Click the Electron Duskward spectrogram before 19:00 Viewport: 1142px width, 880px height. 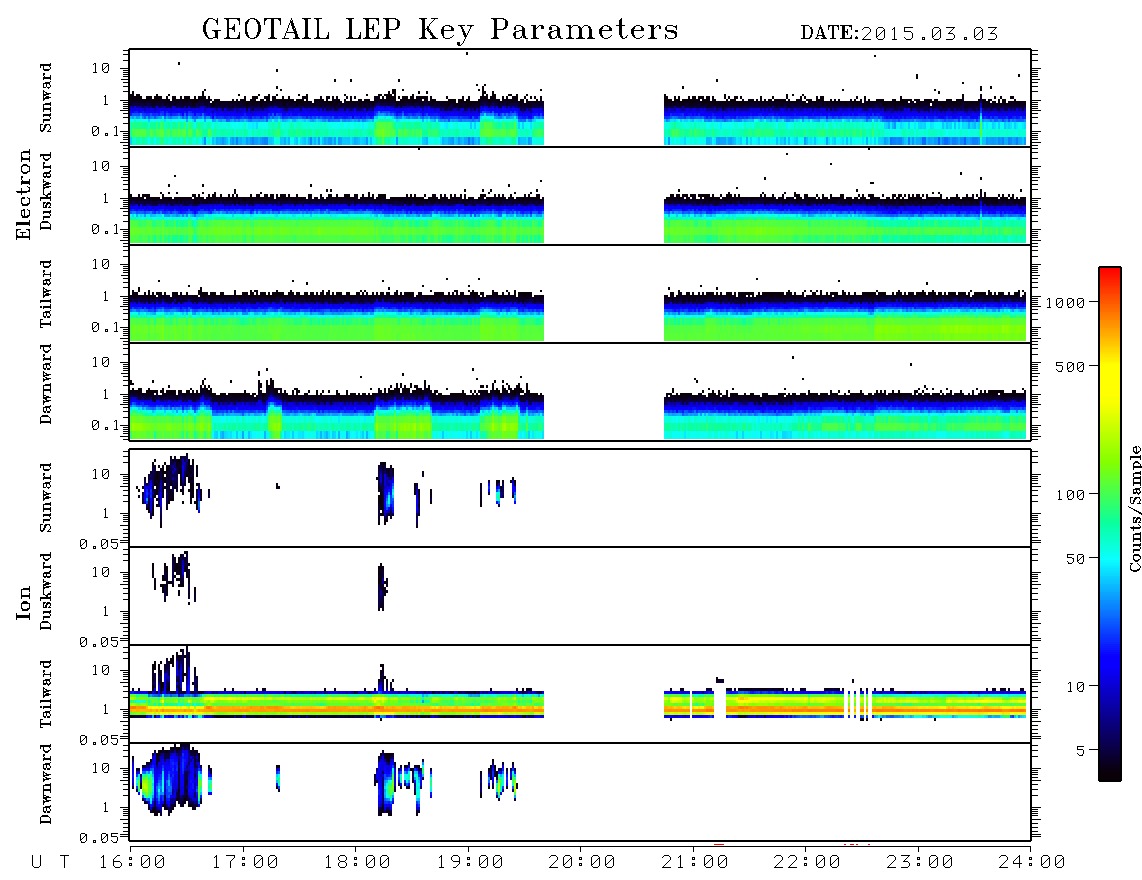[336, 219]
